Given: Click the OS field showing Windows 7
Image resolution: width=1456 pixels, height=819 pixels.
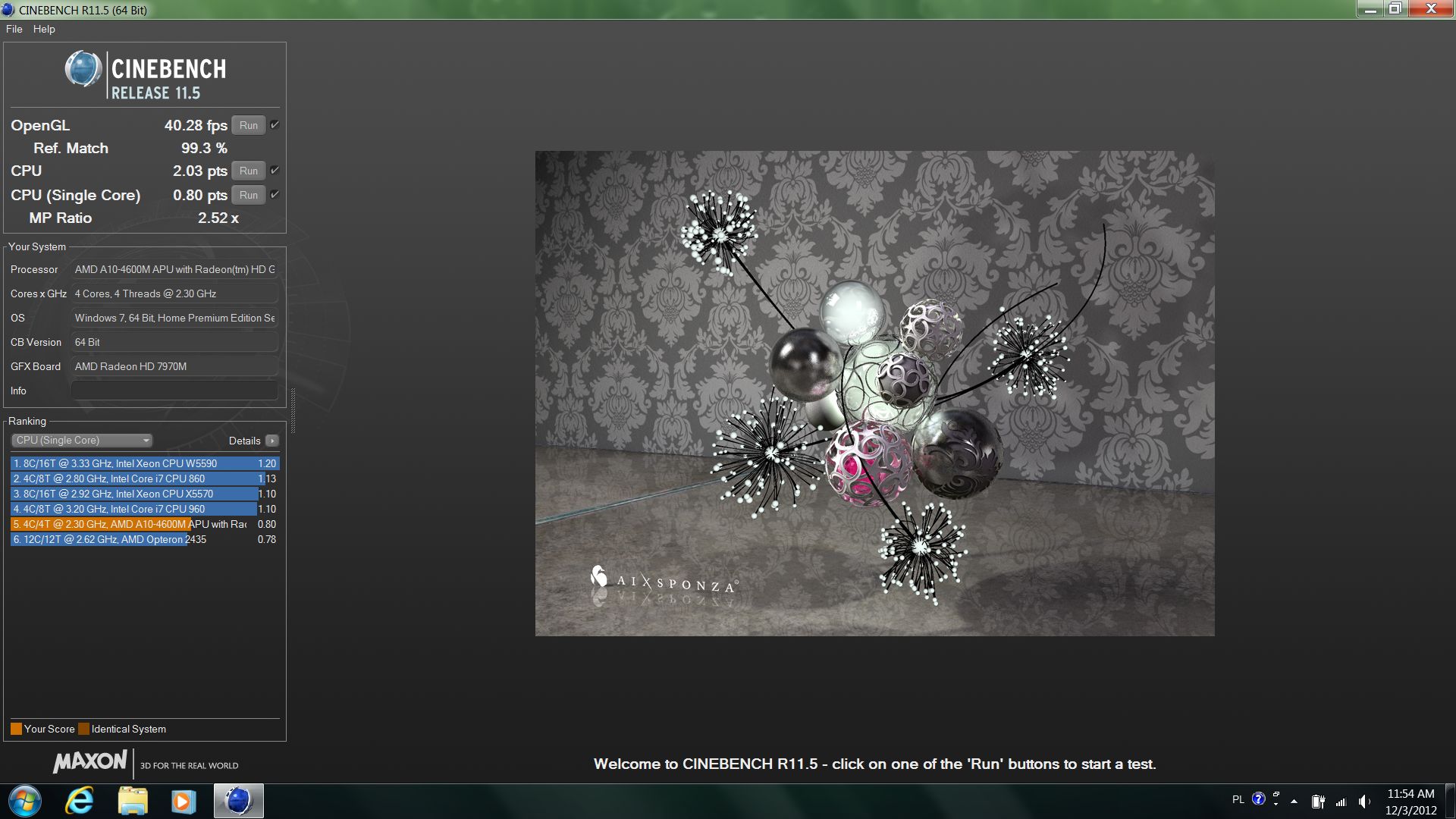Looking at the screenshot, I should (x=174, y=318).
